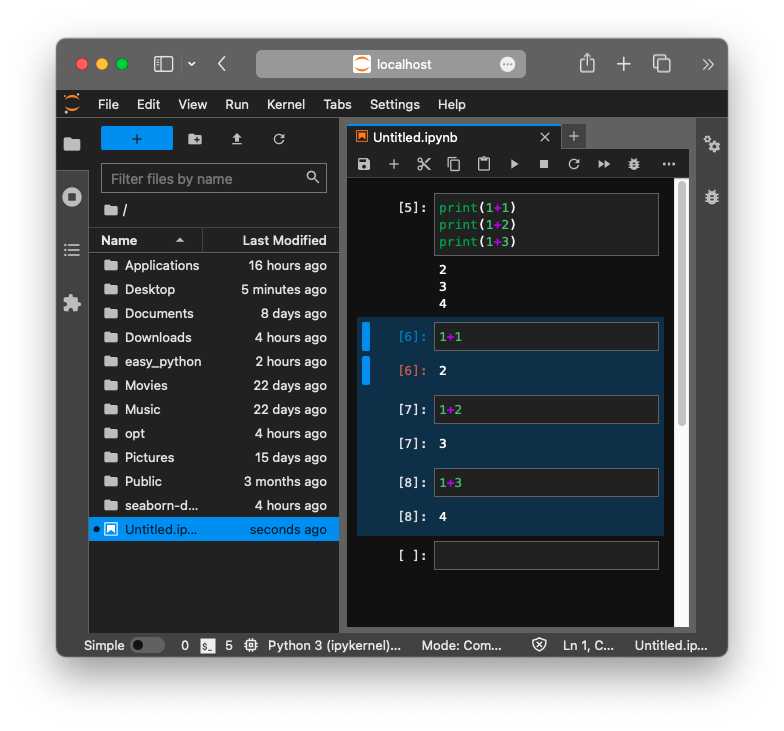Restart the kernel from notebook toolbar
This screenshot has height=731, width=784.
point(574,164)
